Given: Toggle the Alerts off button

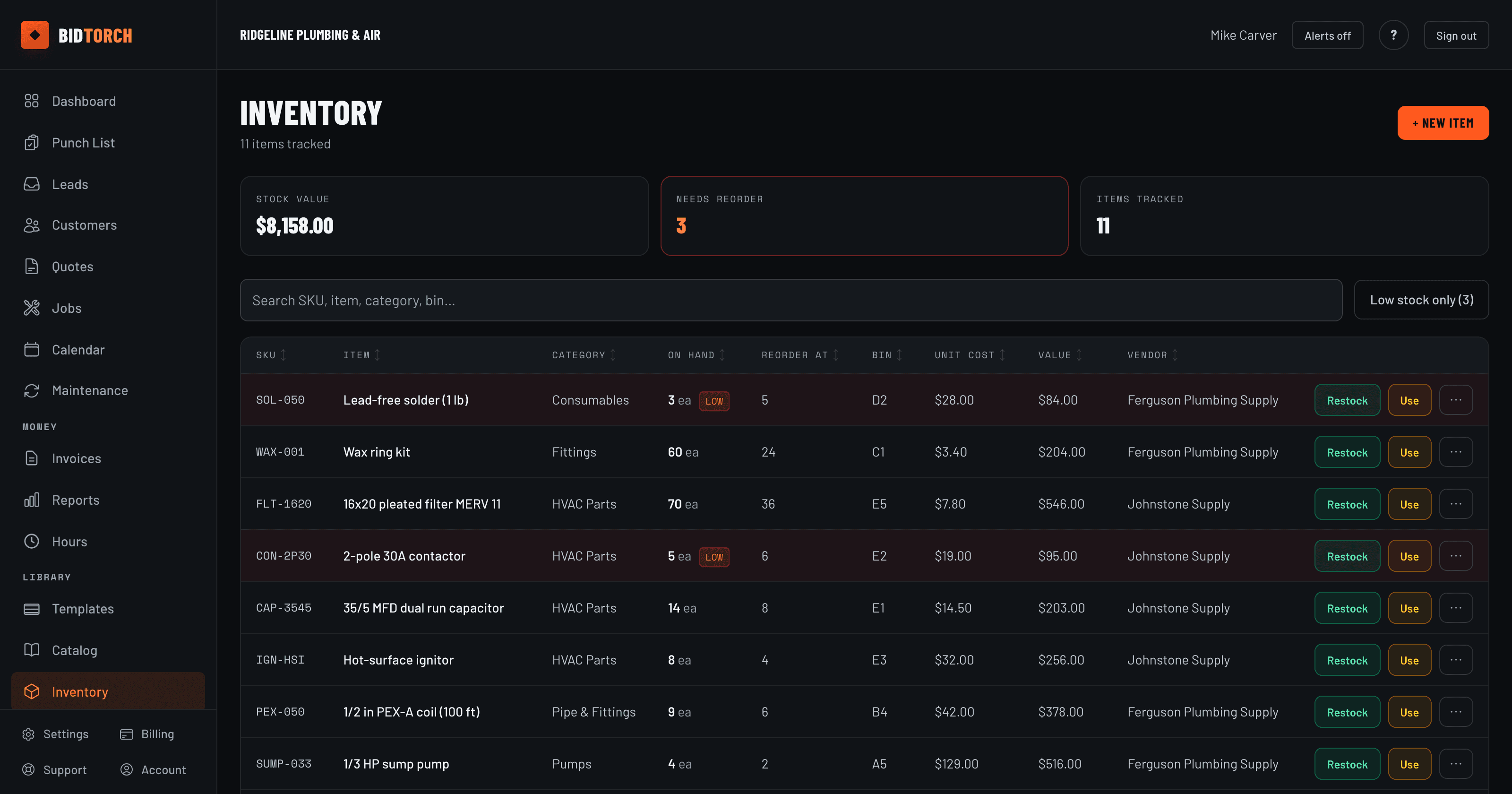Looking at the screenshot, I should 1327,35.
